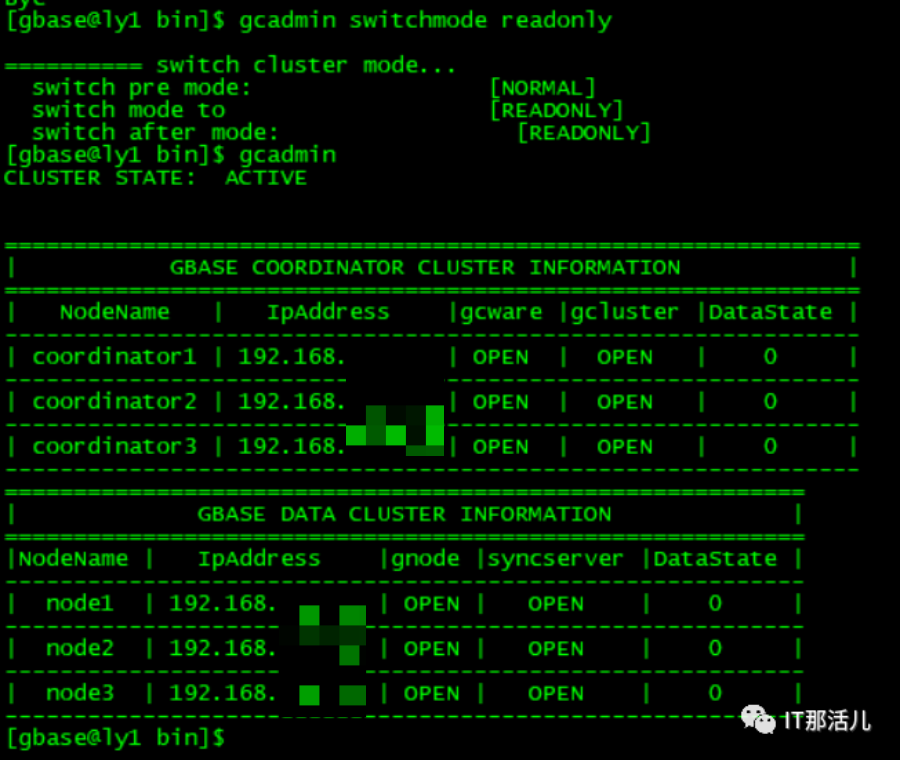Click the data cluster 'NodeName' header
The width and height of the screenshot is (900, 760).
(x=73, y=559)
